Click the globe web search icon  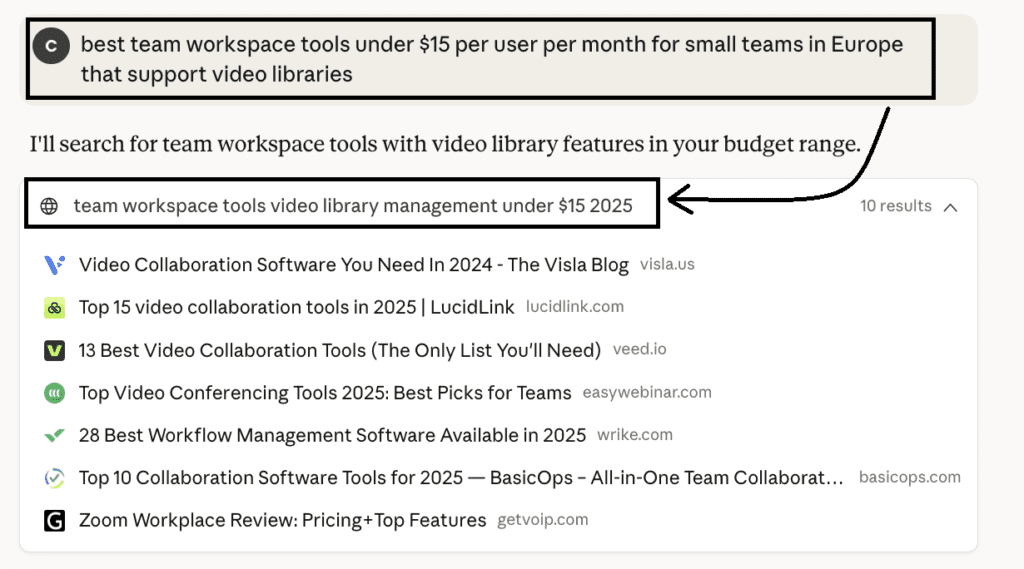pos(49,206)
